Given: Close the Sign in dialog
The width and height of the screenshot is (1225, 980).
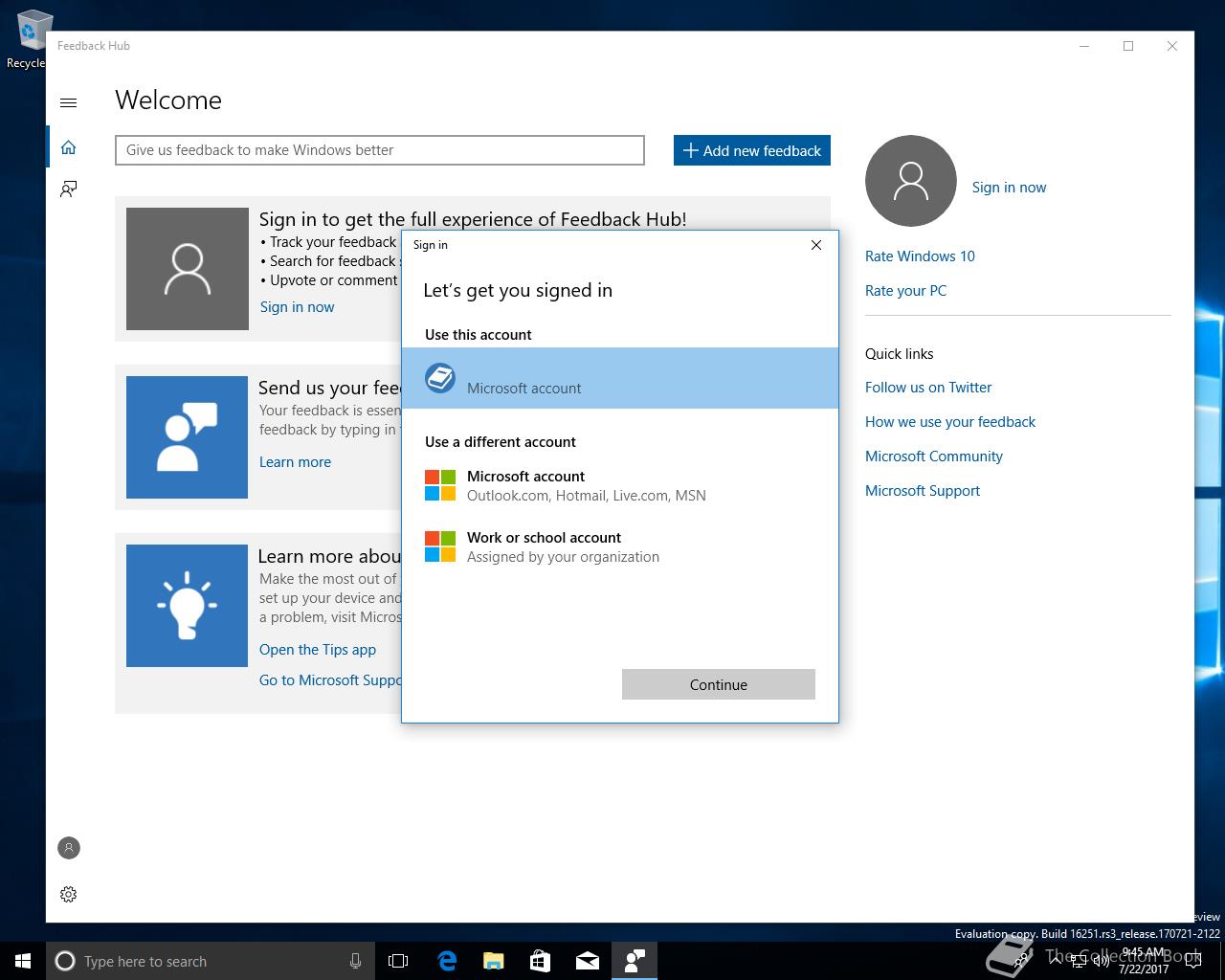Looking at the screenshot, I should [816, 245].
